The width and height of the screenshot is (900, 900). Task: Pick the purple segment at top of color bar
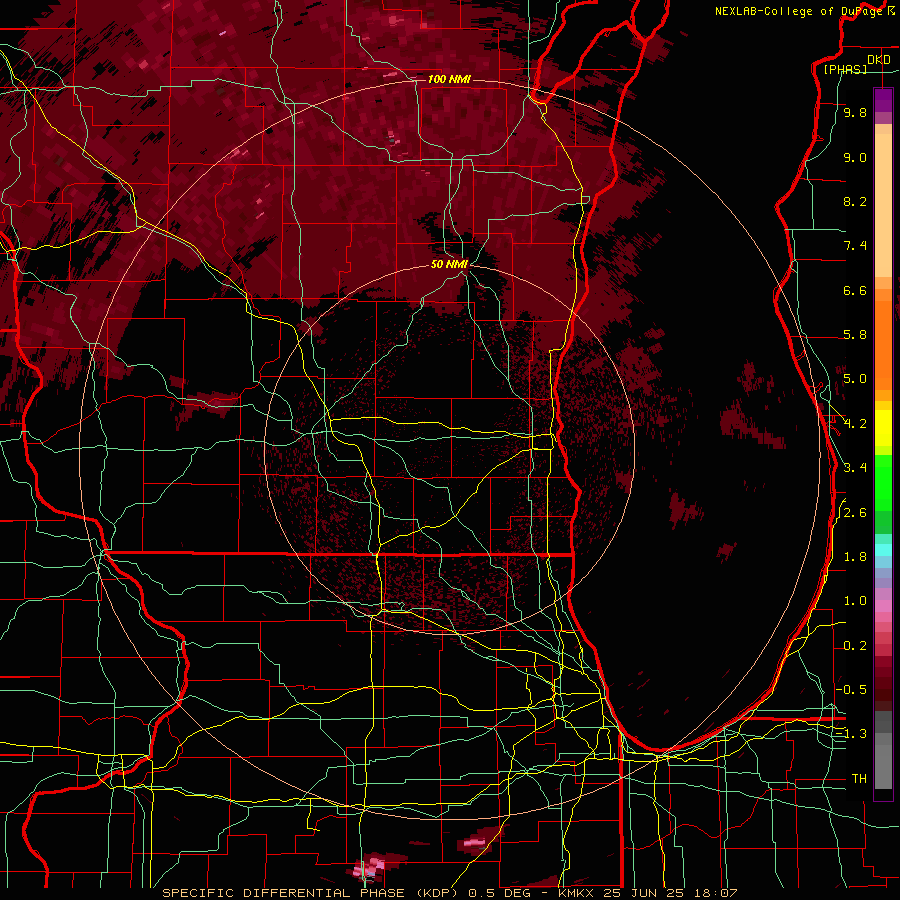click(x=883, y=100)
